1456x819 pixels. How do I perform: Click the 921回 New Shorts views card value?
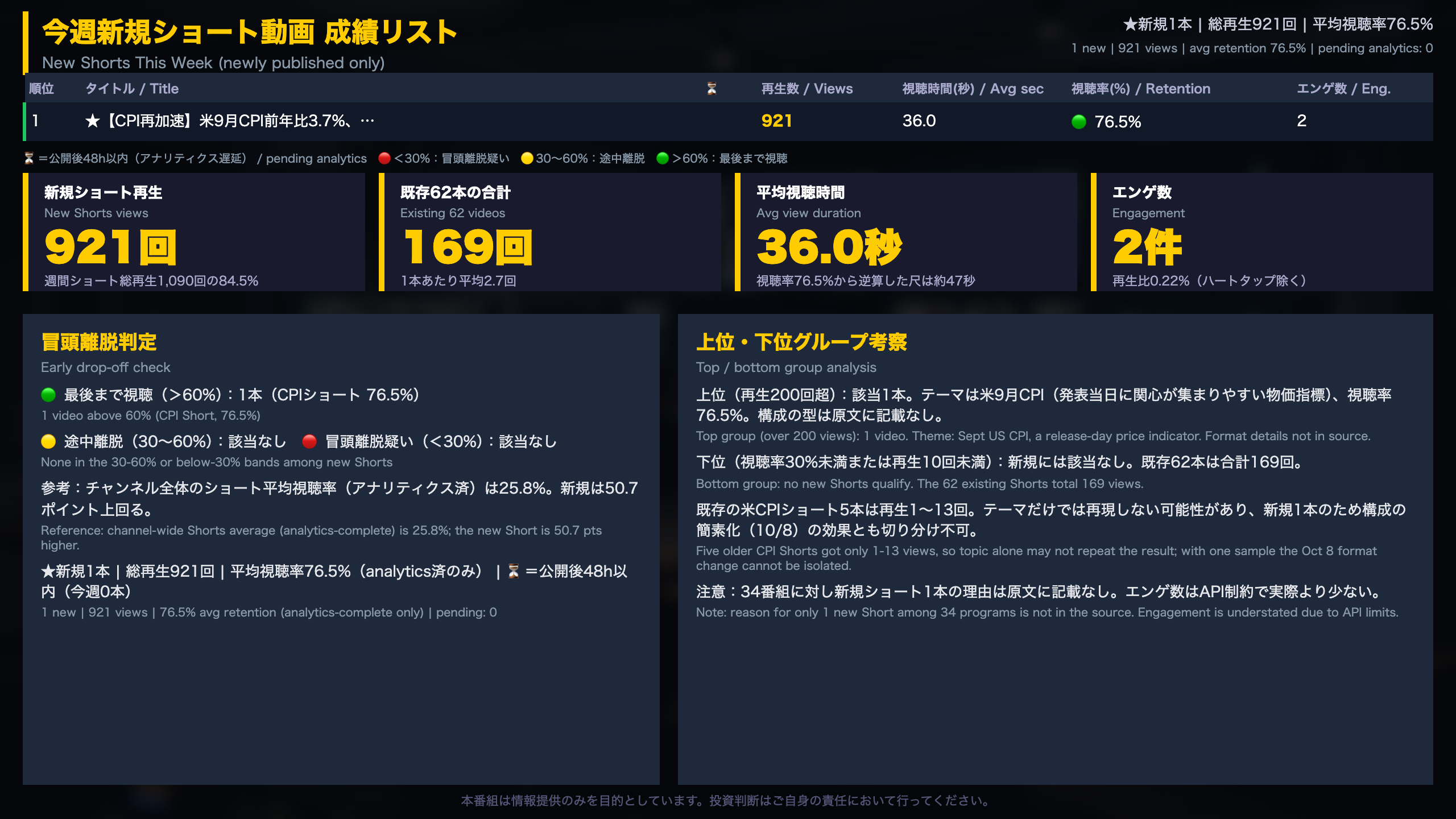111,247
